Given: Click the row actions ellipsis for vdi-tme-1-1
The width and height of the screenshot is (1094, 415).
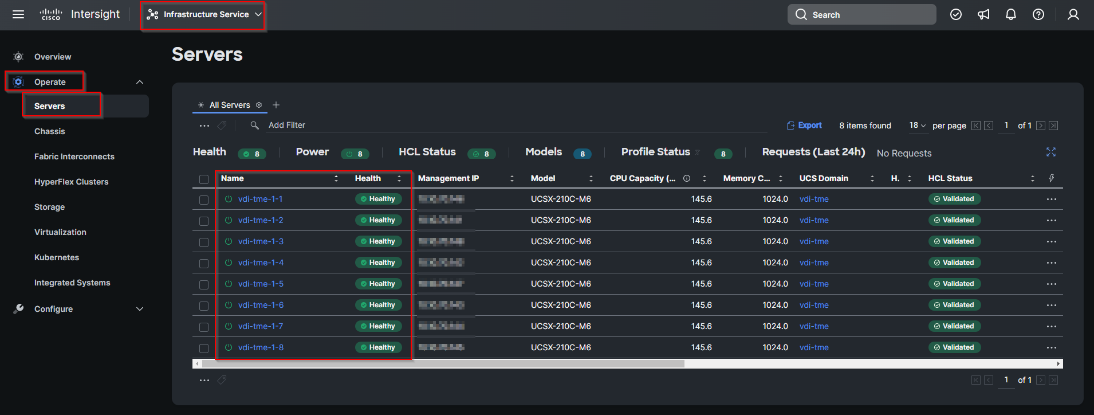Looking at the screenshot, I should [x=1050, y=199].
